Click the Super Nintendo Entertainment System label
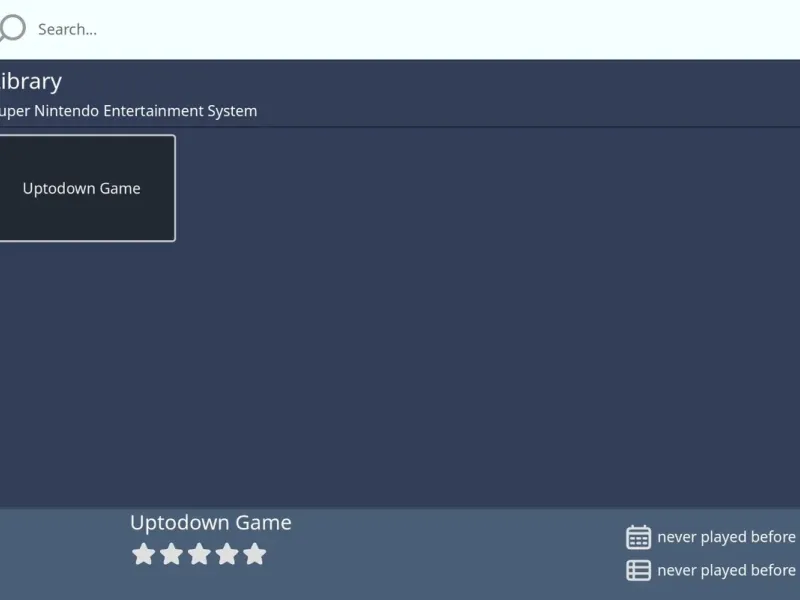Screen dimensions: 800x600 pyautogui.click(x=128, y=111)
